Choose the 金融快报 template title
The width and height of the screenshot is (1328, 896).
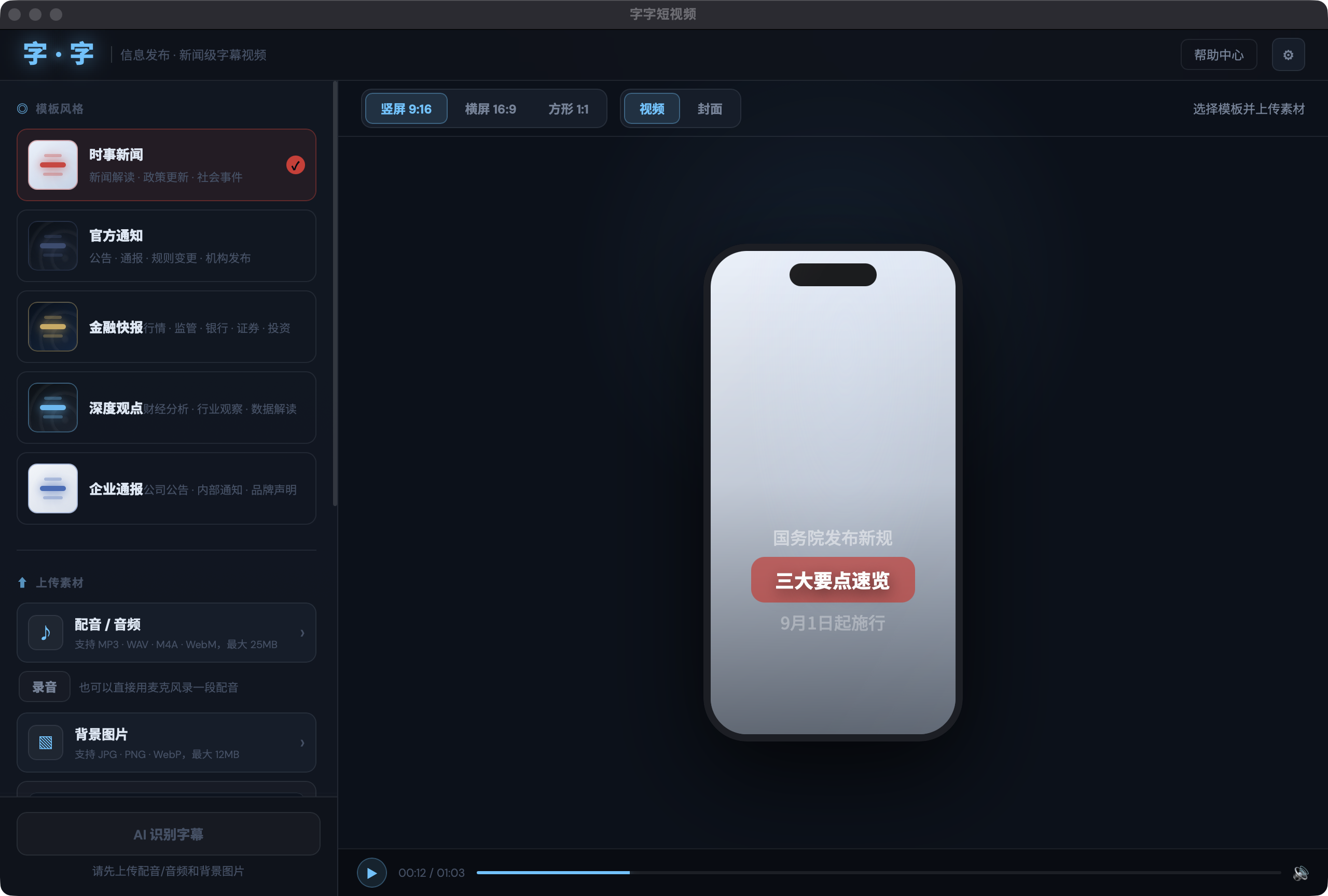coord(116,327)
